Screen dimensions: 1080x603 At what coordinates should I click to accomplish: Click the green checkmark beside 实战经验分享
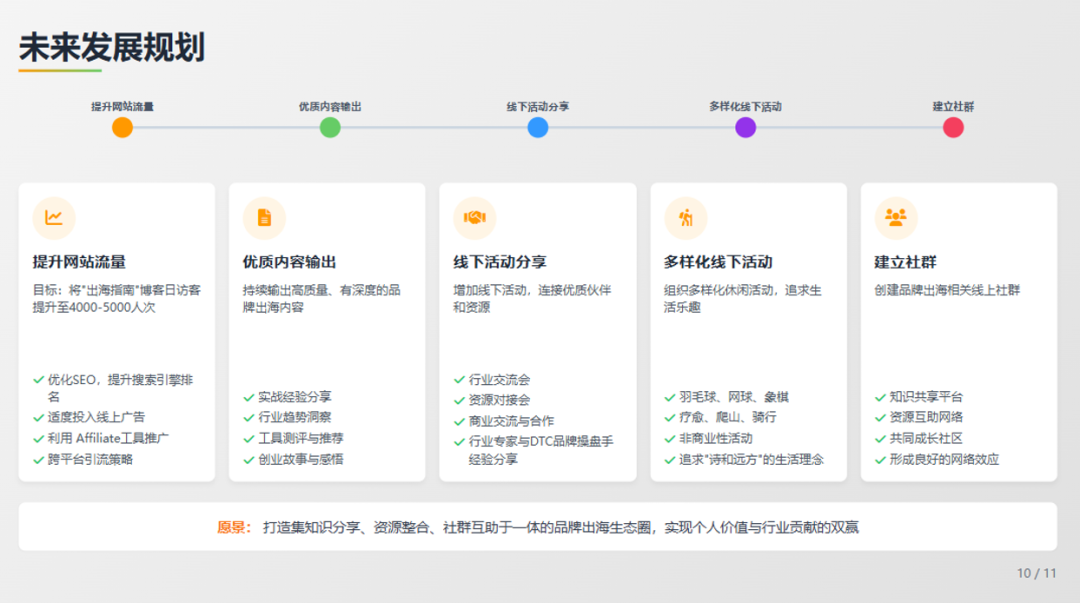(249, 398)
